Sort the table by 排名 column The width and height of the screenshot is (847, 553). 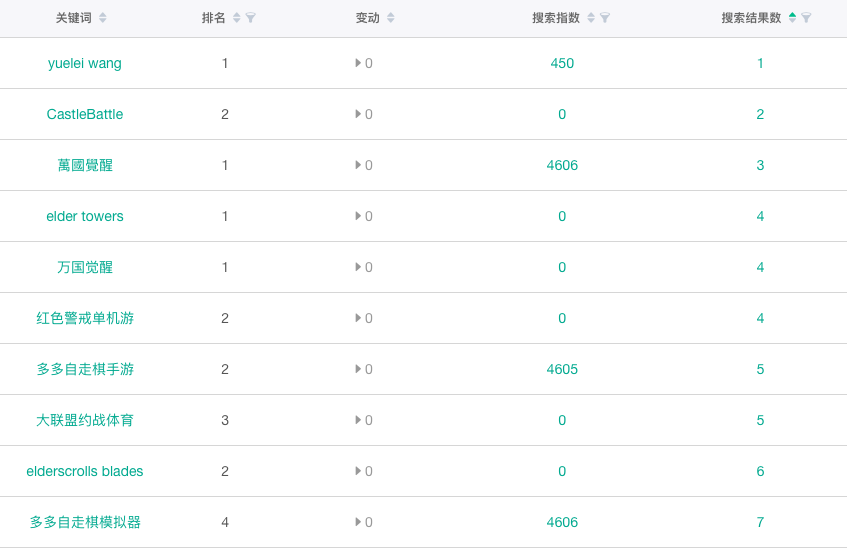coord(237,18)
